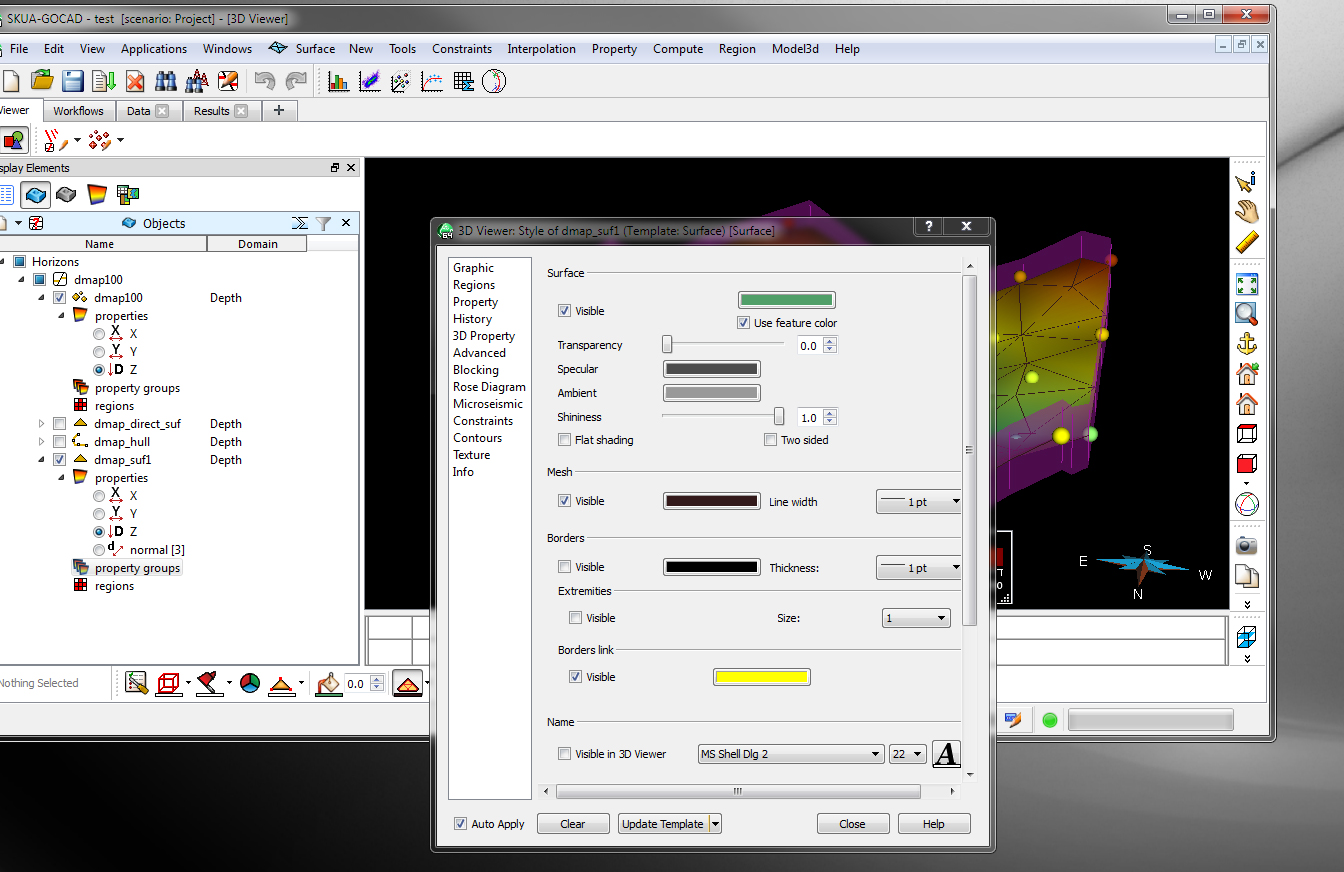The width and height of the screenshot is (1344, 872).
Task: Click the Update Template button
Action: pyautogui.click(x=662, y=824)
